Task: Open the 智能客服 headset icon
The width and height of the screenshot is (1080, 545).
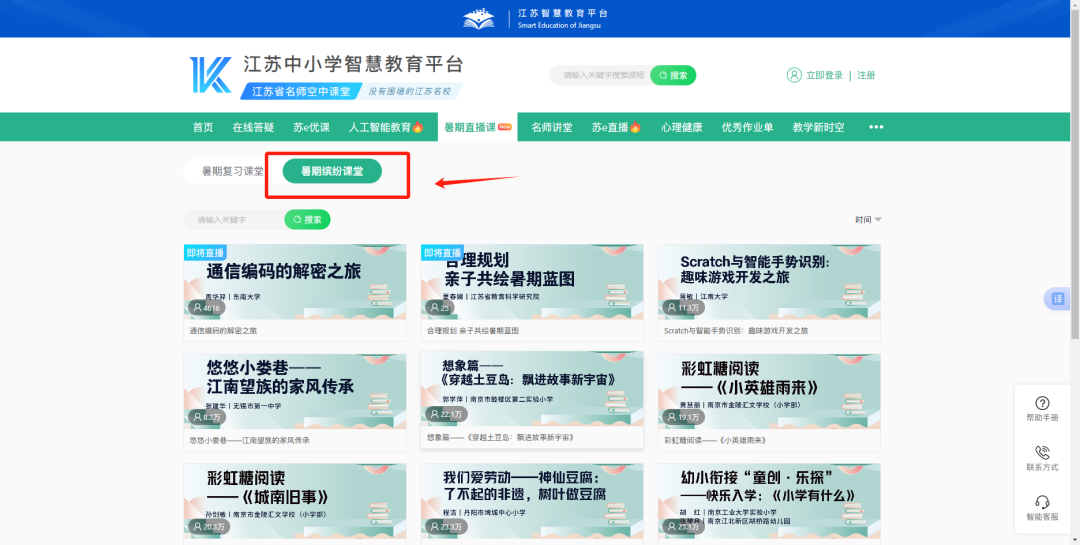Action: click(x=1042, y=502)
